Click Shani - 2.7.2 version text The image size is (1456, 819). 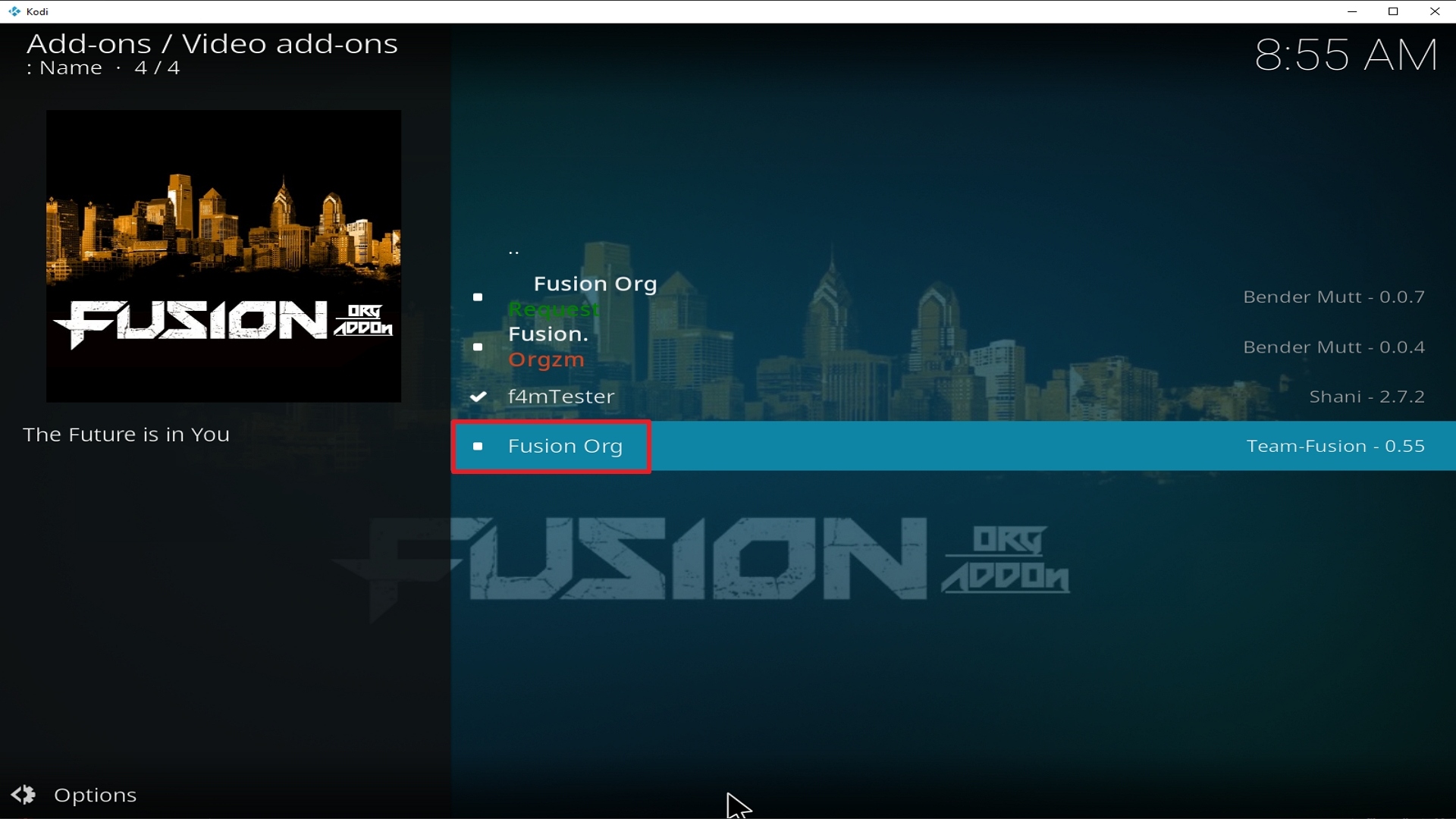pos(1367,397)
